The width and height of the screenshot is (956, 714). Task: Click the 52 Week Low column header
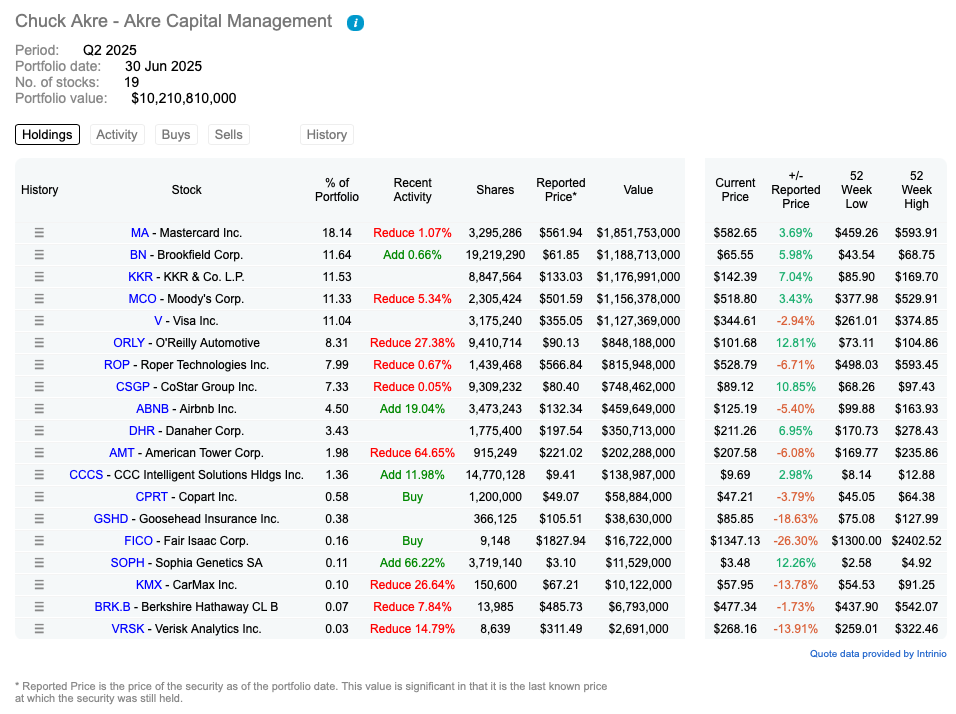click(x=856, y=190)
